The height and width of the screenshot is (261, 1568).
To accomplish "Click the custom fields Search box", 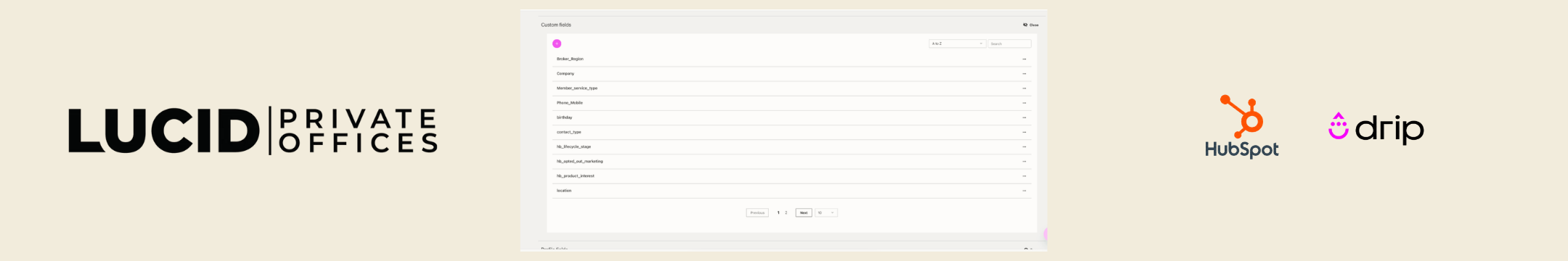I will pos(1009,43).
